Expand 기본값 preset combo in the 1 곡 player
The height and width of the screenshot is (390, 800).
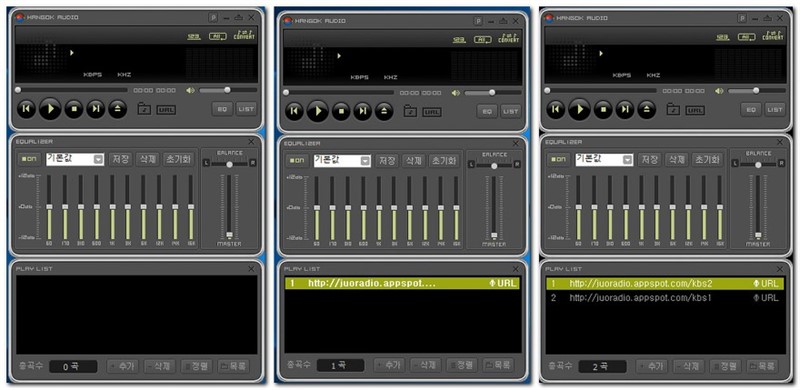(342, 161)
